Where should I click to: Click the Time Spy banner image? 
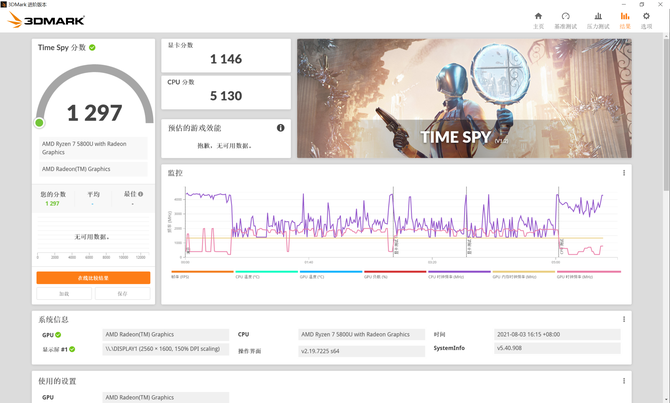coord(464,98)
